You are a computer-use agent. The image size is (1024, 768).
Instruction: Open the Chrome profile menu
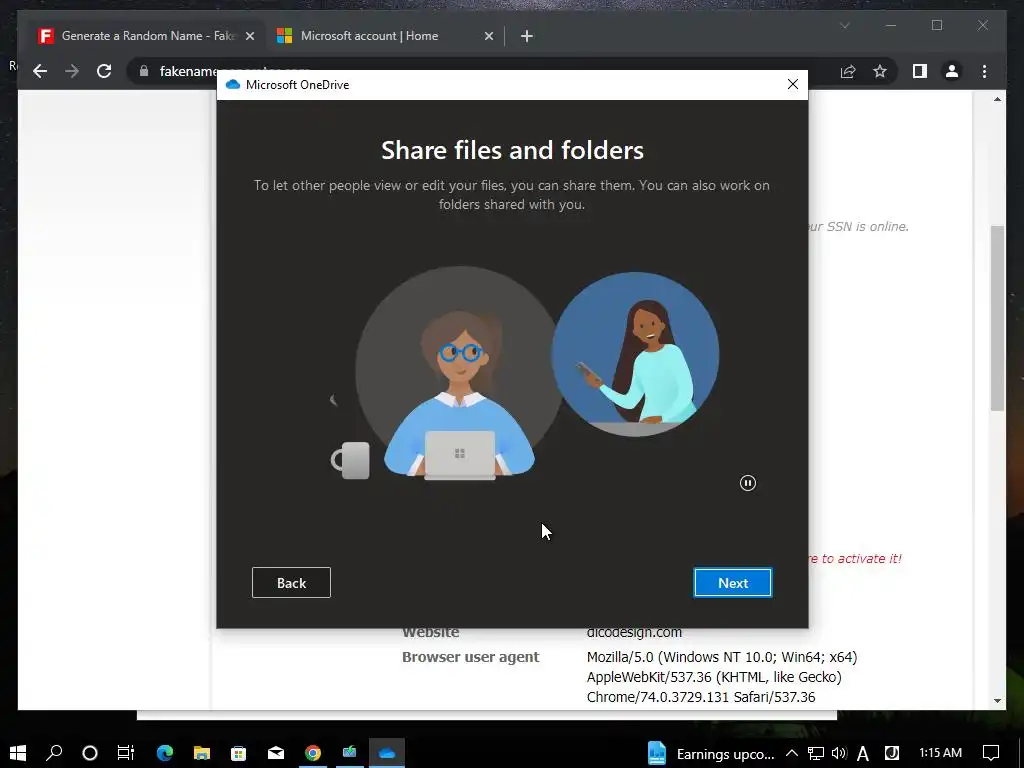tap(952, 71)
